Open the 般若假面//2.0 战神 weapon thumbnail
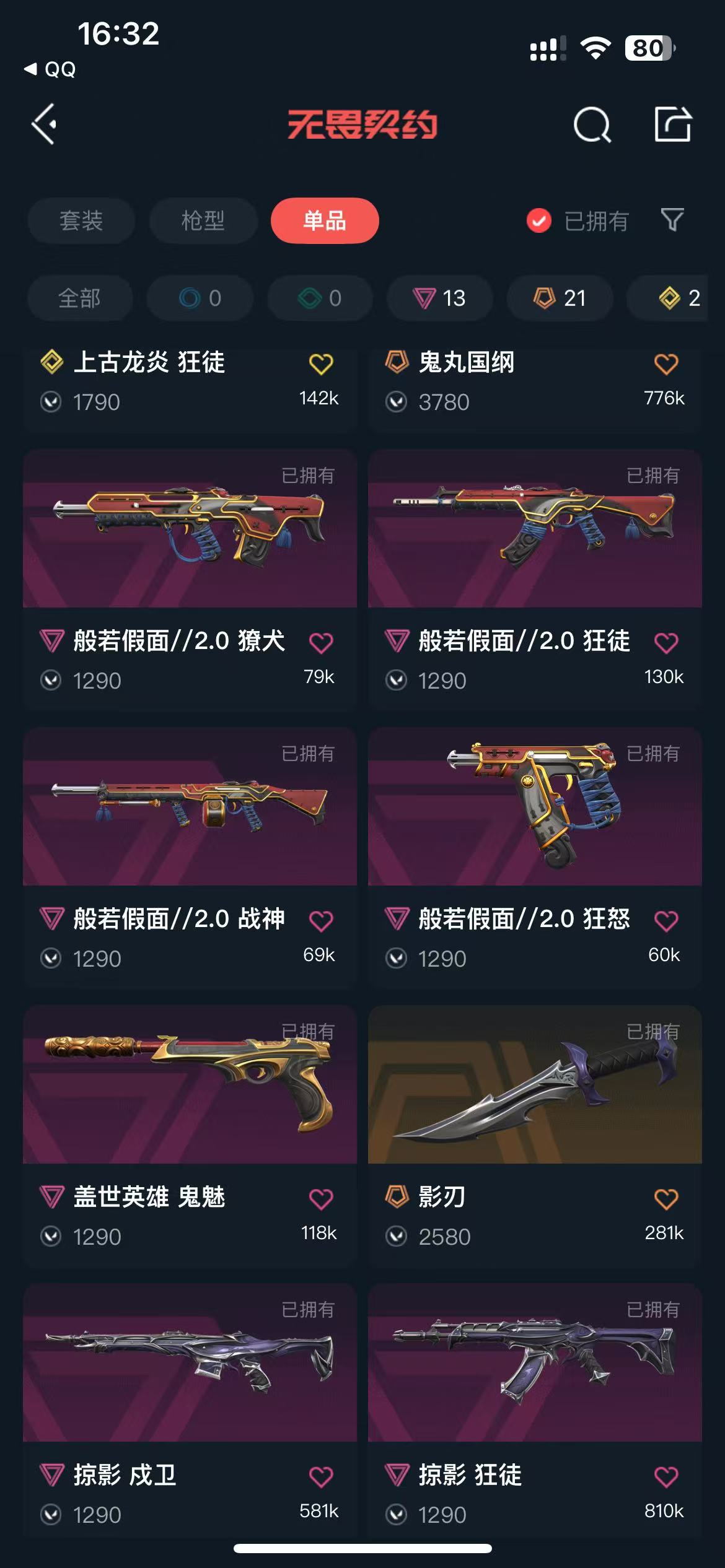 [x=190, y=806]
